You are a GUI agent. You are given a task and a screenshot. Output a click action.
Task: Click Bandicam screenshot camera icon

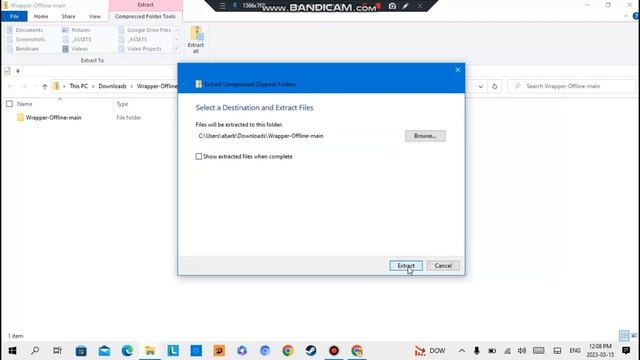392,6
